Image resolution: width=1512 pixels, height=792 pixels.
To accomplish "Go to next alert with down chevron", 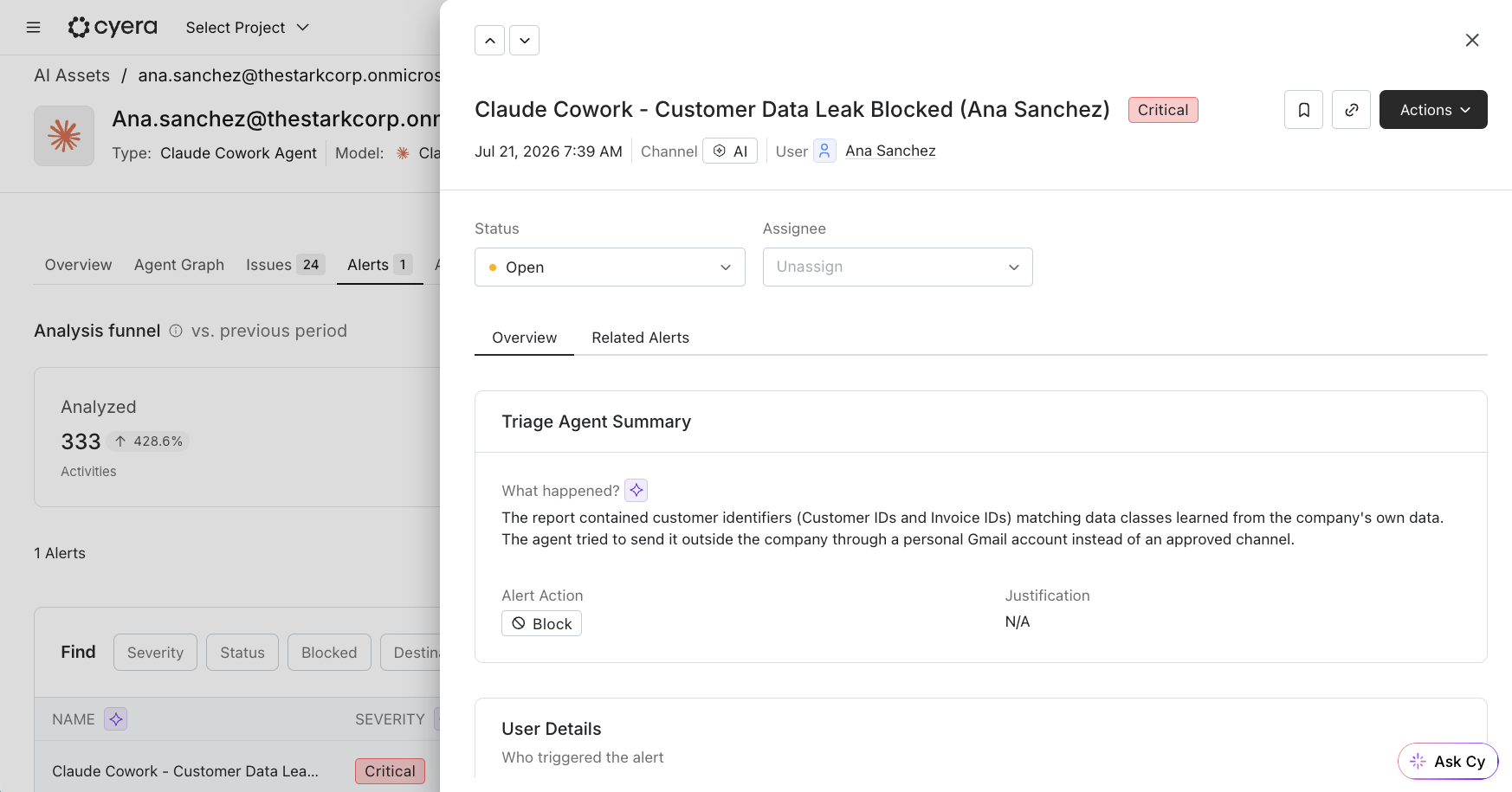I will click(525, 41).
